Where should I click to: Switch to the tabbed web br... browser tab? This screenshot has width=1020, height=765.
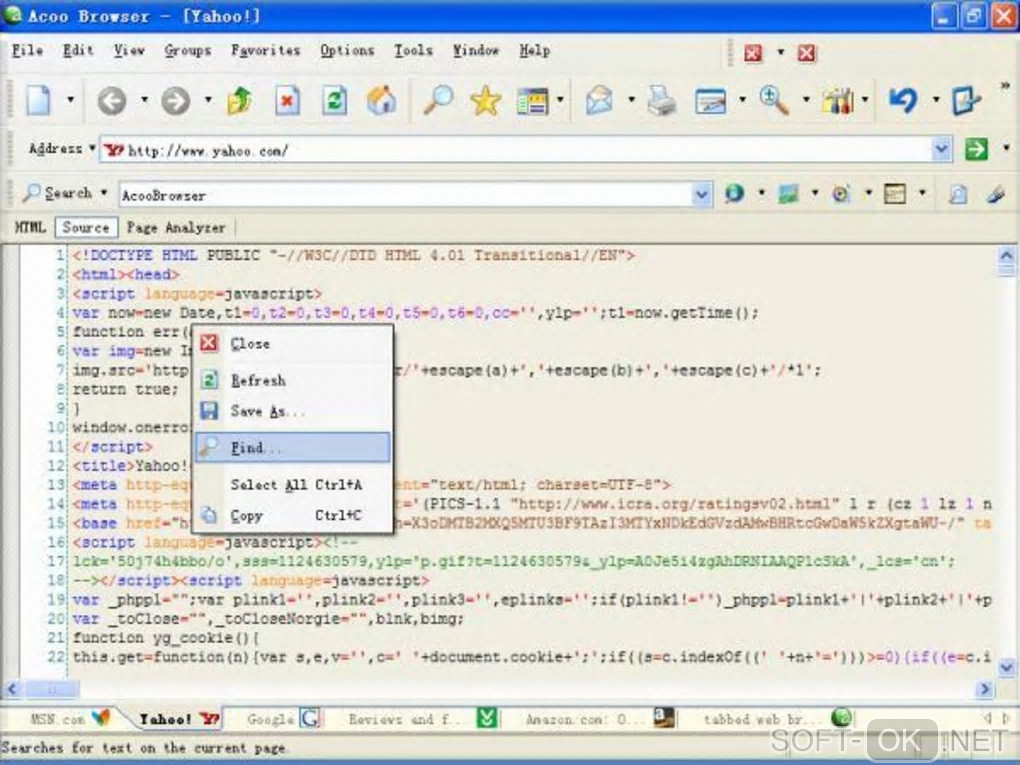coord(777,719)
